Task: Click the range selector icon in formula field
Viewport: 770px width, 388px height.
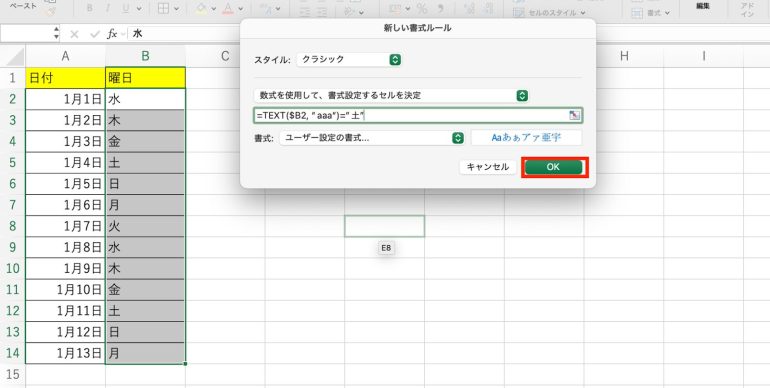Action: 574,115
